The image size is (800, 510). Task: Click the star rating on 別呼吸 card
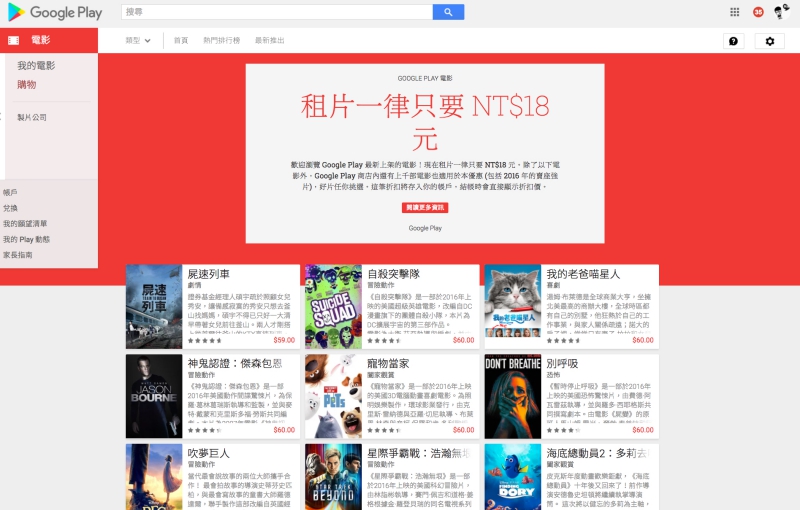click(x=563, y=430)
